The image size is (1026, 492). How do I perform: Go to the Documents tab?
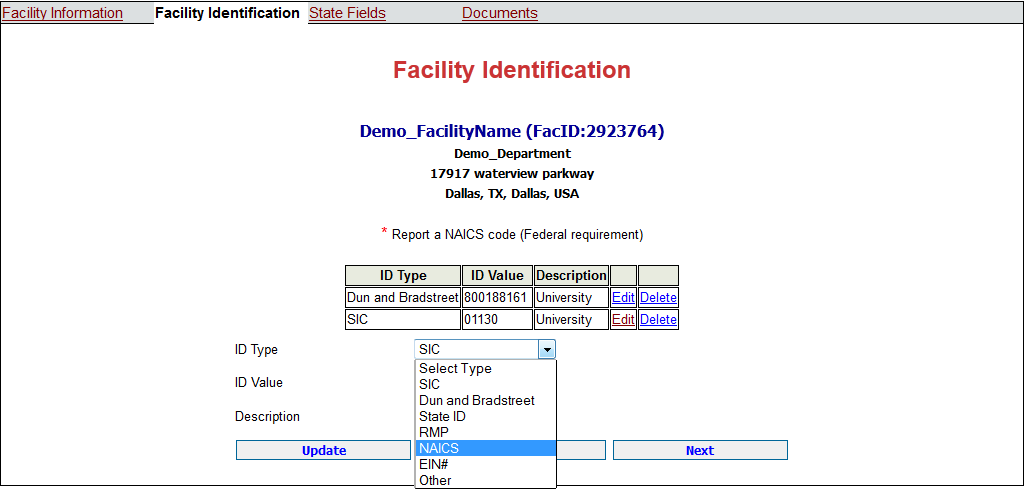(500, 13)
